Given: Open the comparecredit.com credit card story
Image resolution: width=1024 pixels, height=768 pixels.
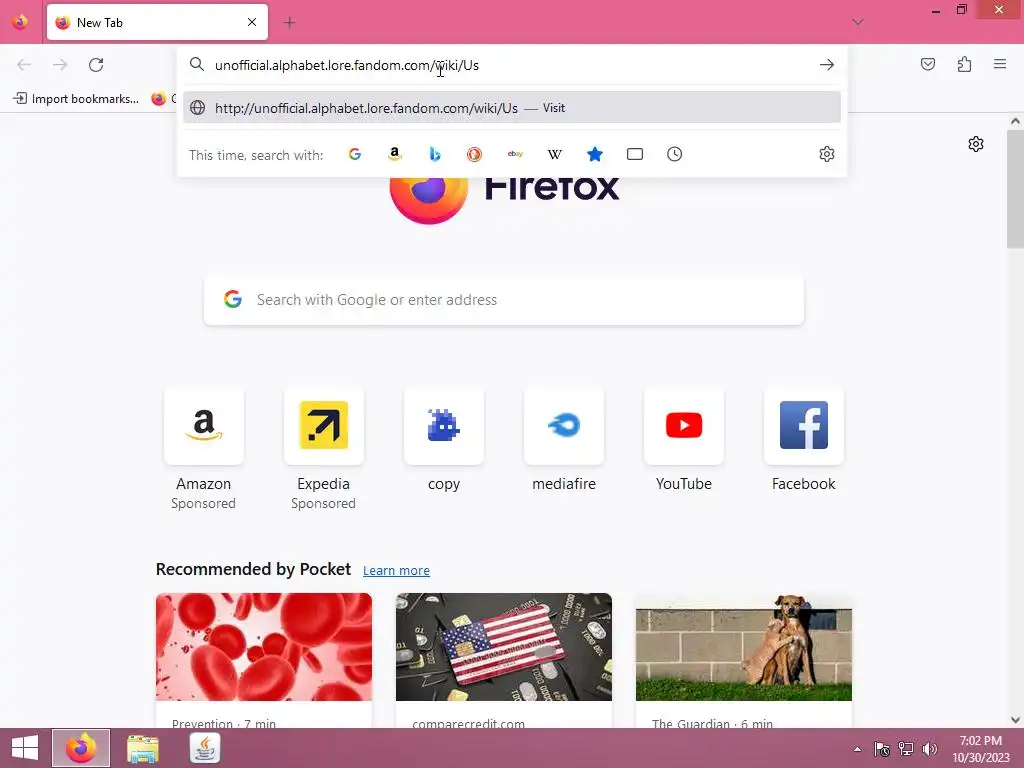Looking at the screenshot, I should click(x=504, y=660).
